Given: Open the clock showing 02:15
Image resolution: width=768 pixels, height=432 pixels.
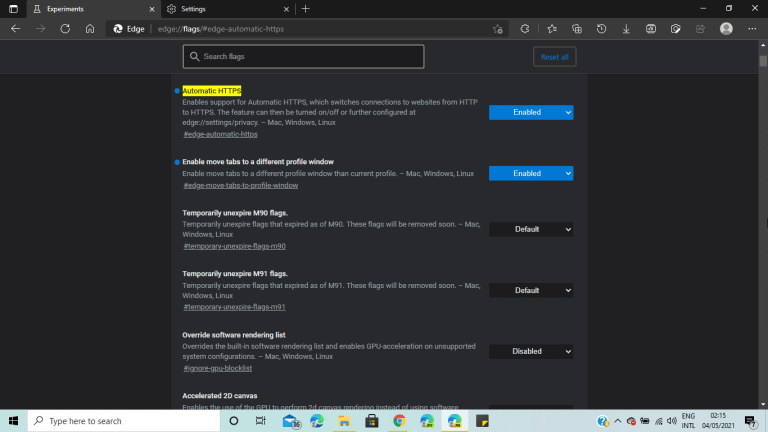Looking at the screenshot, I should click(x=718, y=421).
